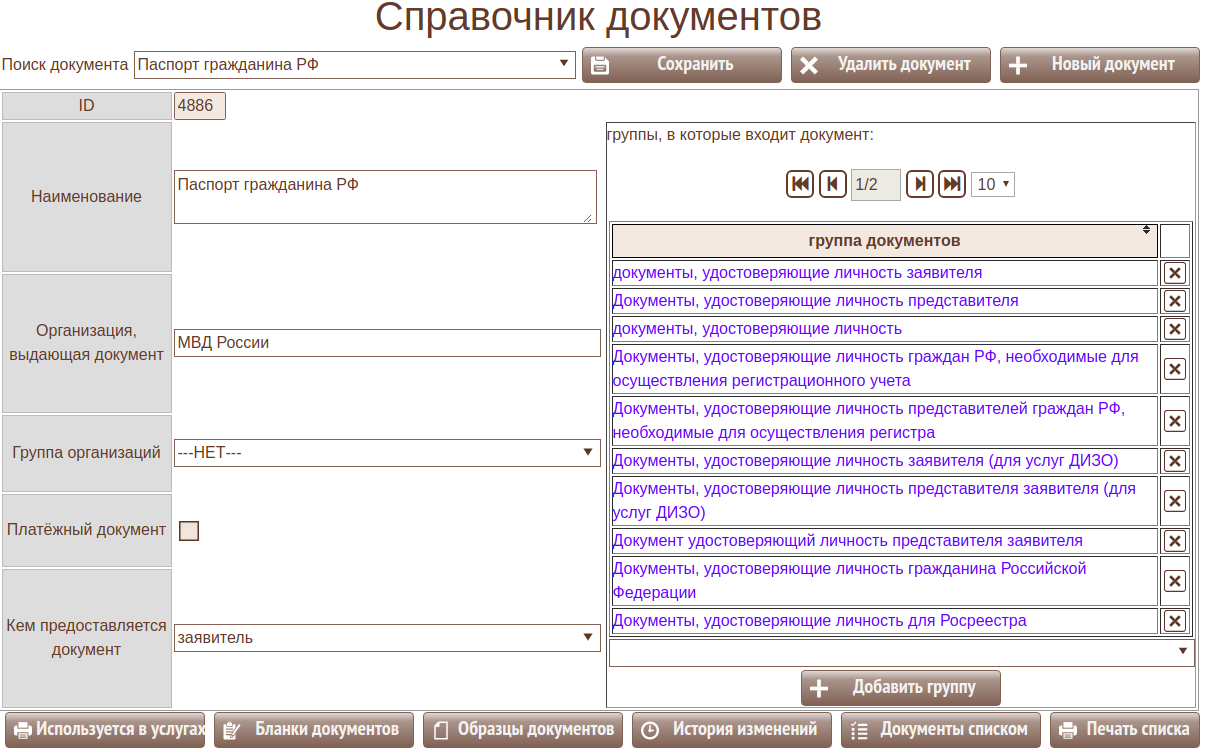Open link 'документы, удостоверяющие личность'
1206x755 pixels.
[x=757, y=329]
